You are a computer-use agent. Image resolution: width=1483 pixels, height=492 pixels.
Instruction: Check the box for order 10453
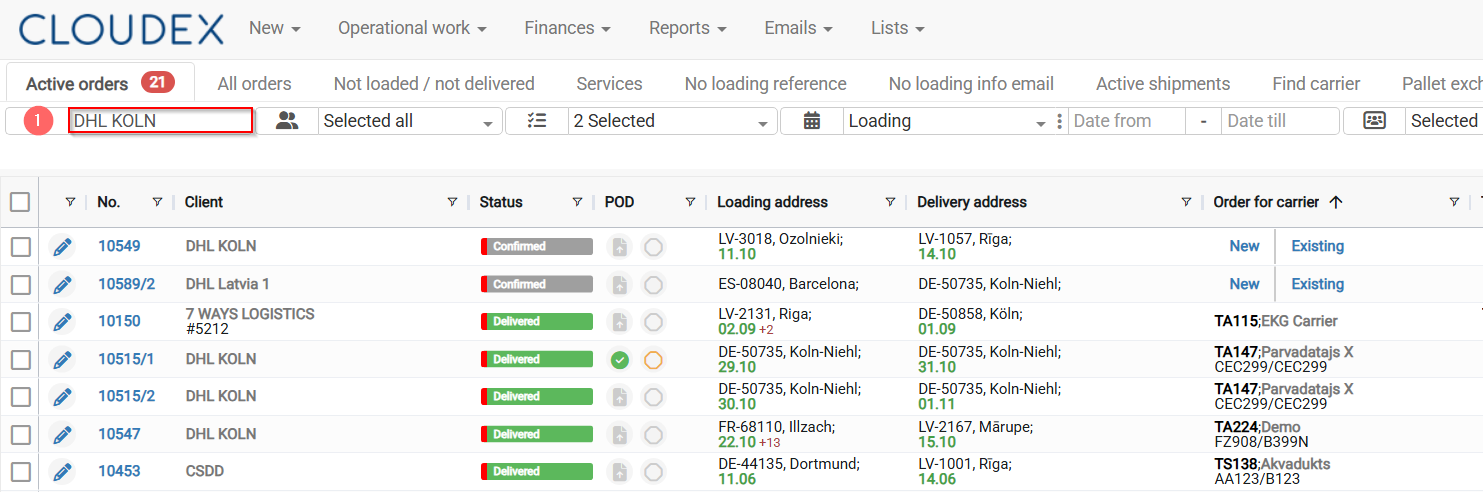pos(20,472)
